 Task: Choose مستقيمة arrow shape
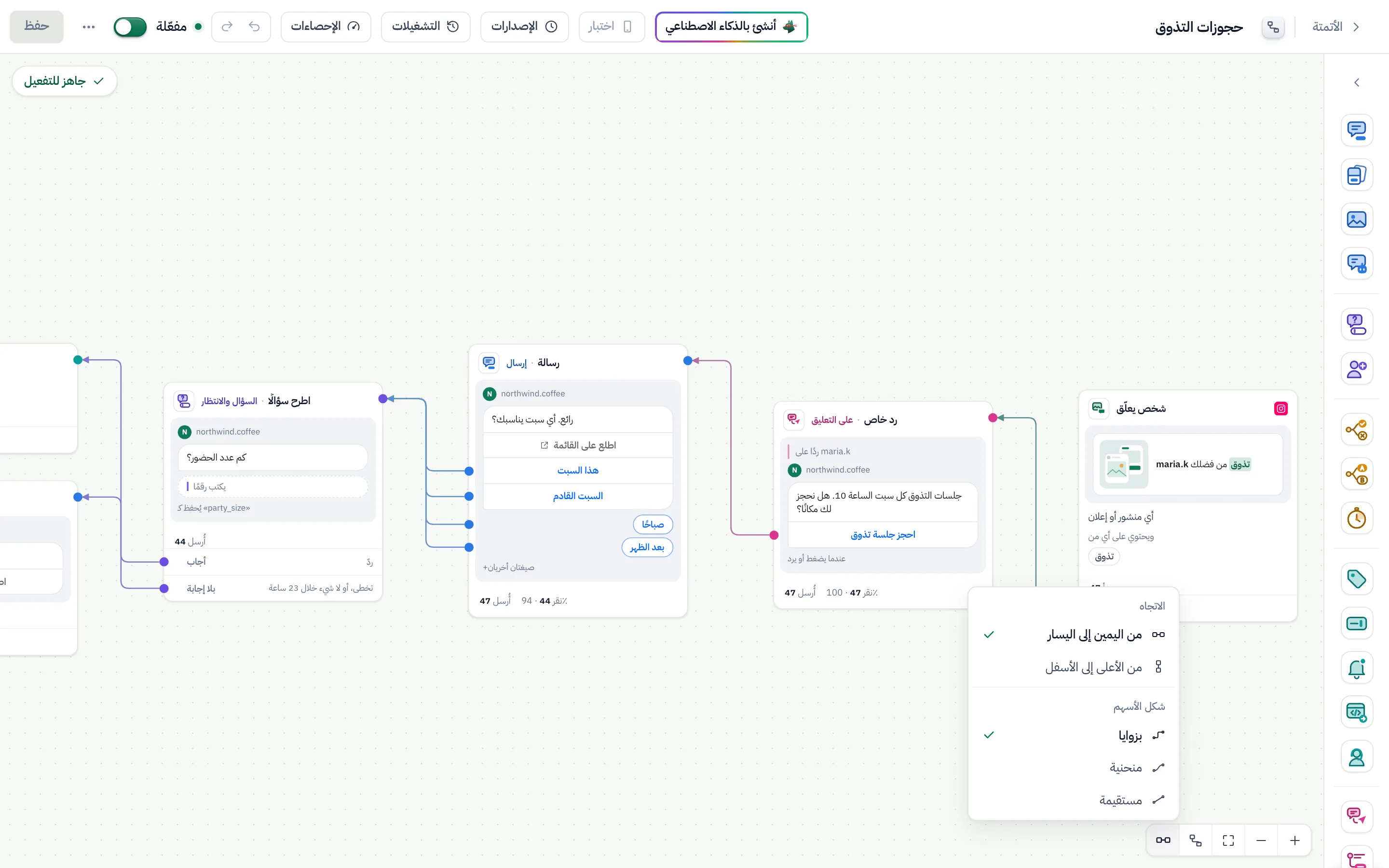[x=1073, y=800]
